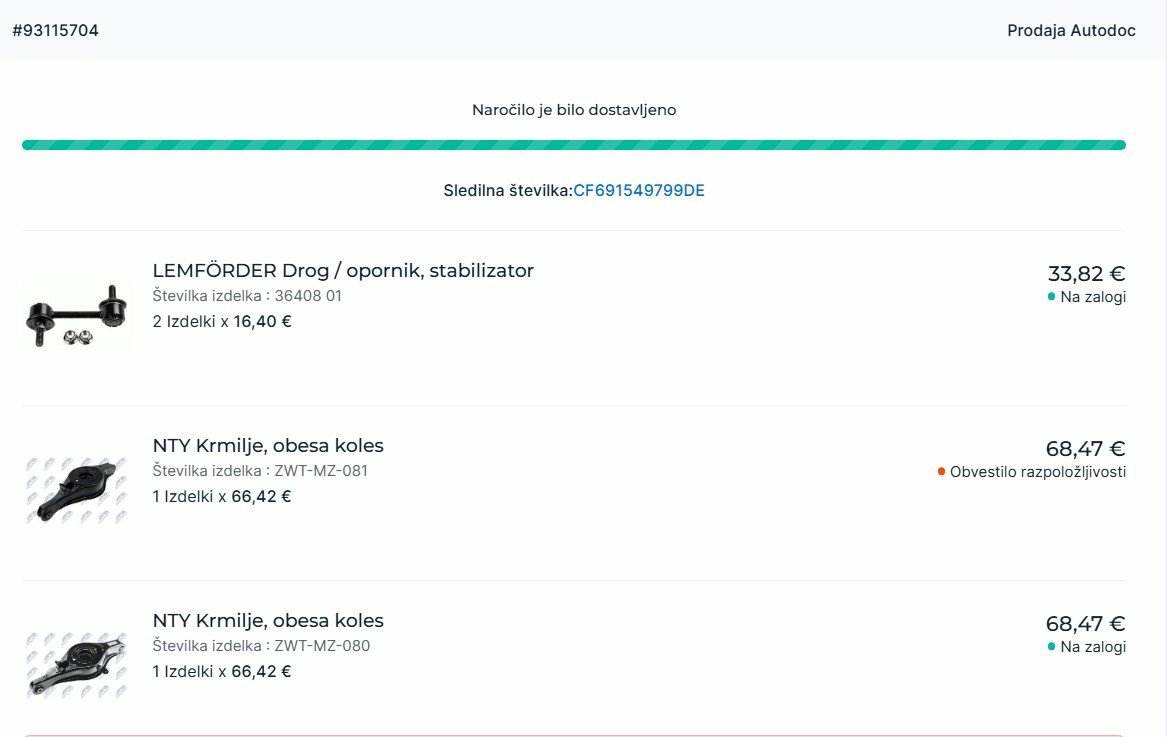Click 'Na zalogi' status under 33,82 €

pyautogui.click(x=1093, y=297)
